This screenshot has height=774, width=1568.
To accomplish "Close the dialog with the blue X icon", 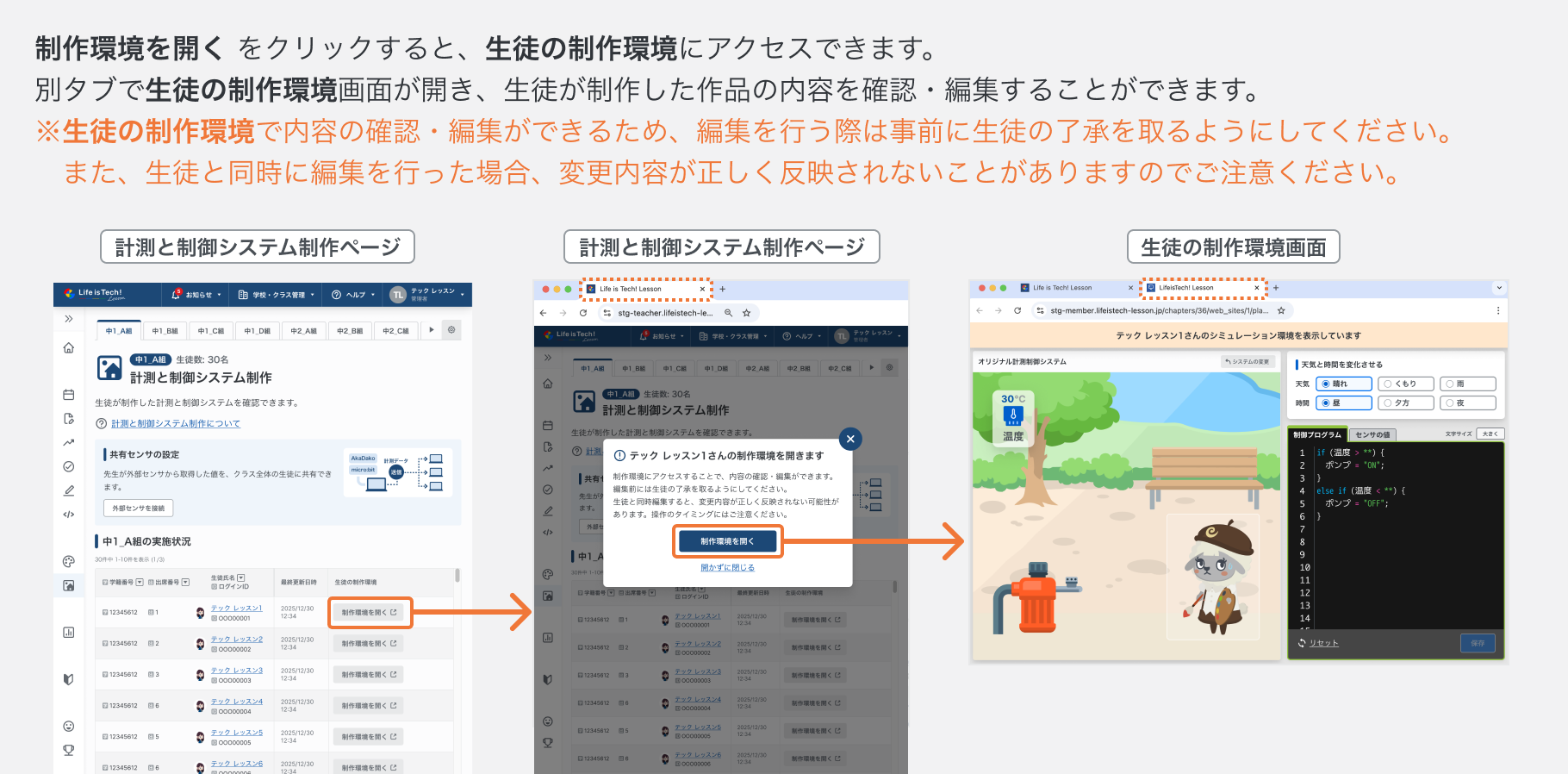I will coord(850,439).
